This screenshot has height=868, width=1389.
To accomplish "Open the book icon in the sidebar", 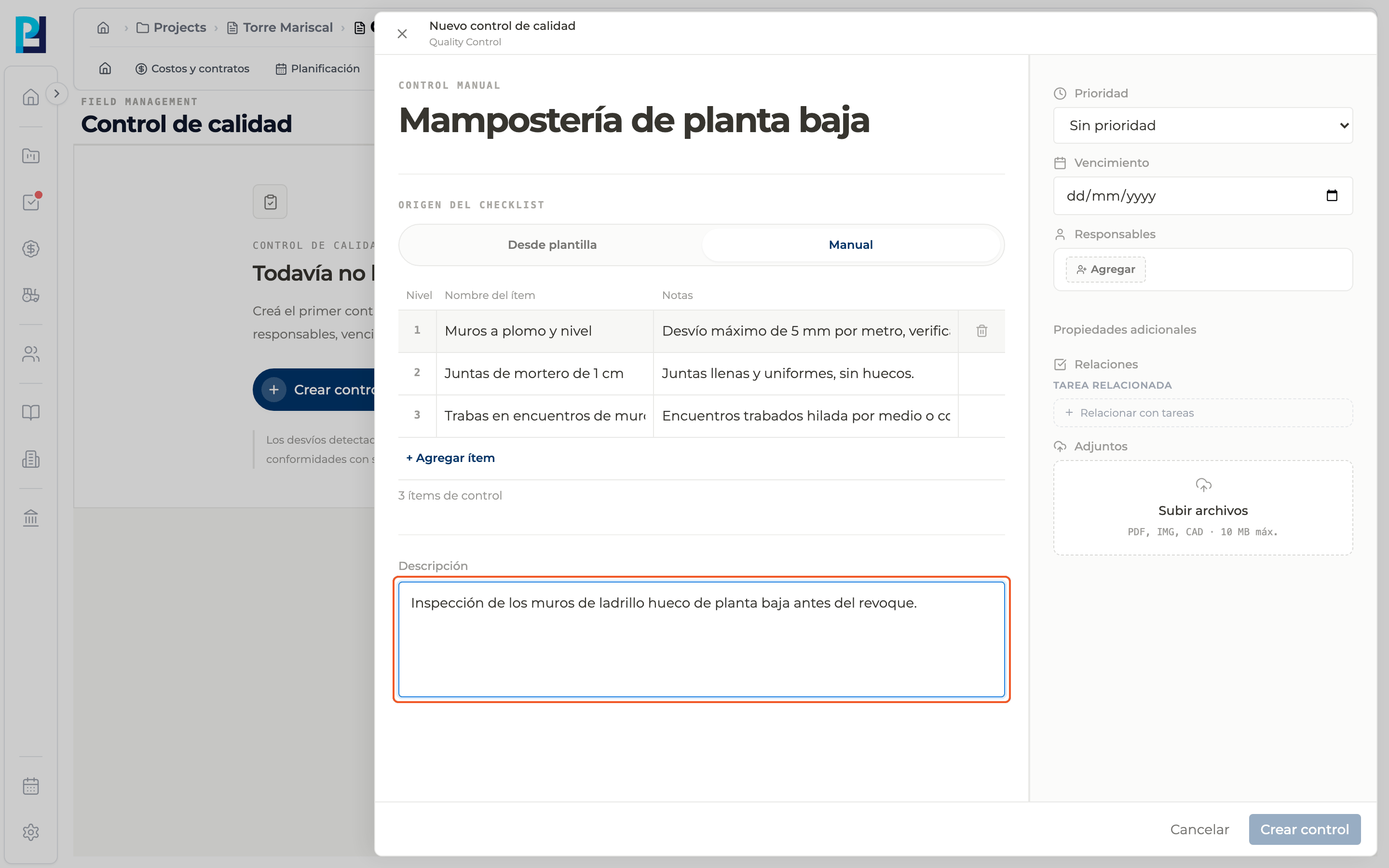I will click(31, 412).
